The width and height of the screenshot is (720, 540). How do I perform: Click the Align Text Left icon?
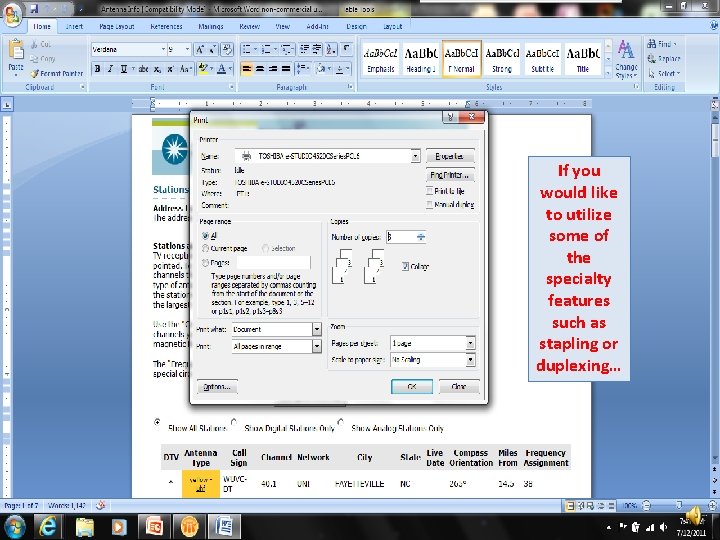tap(247, 69)
